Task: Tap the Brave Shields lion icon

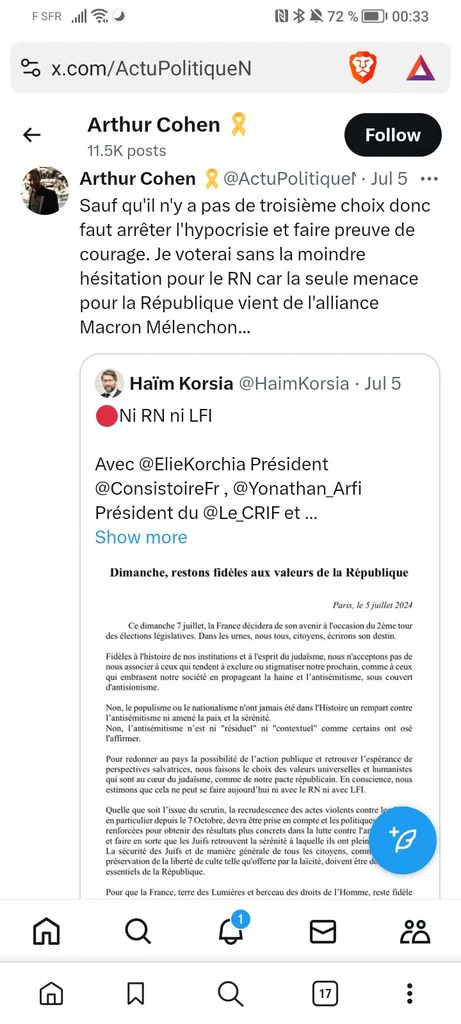Action: [362, 68]
